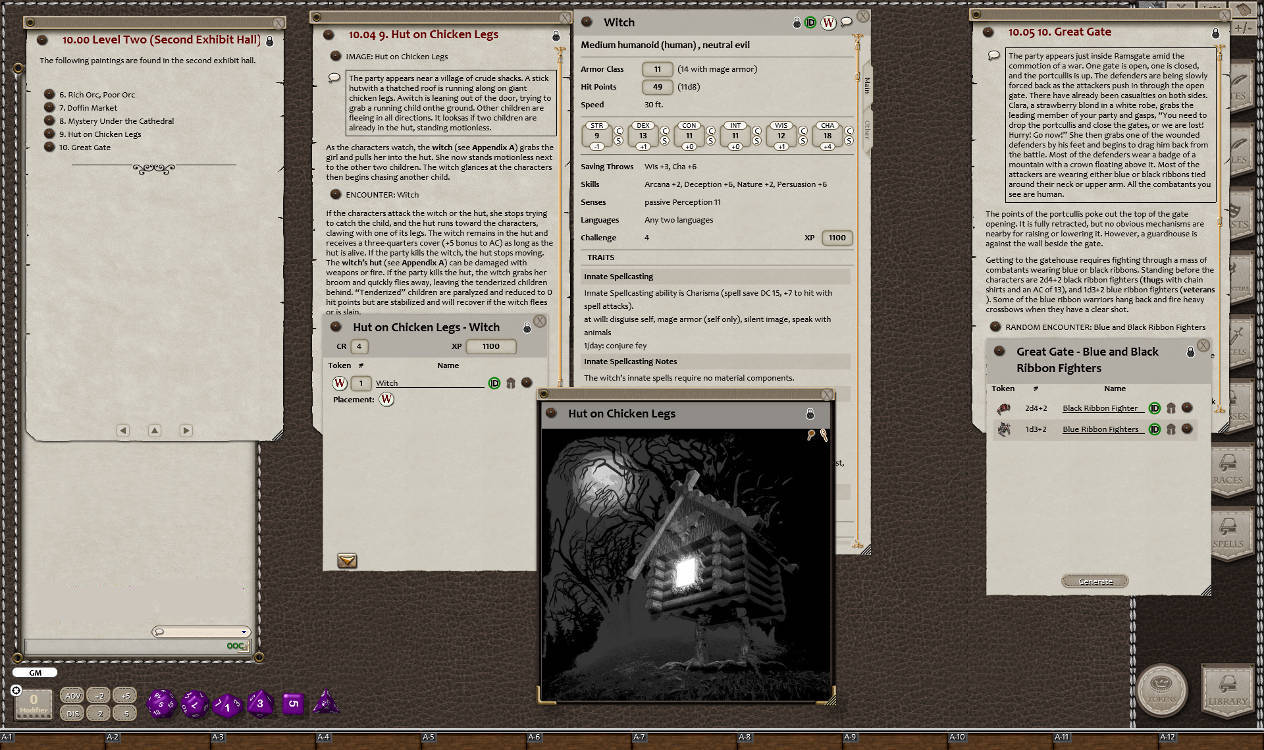This screenshot has height=750, width=1264.
Task: Roll the purple d4 die
Action: coord(324,704)
